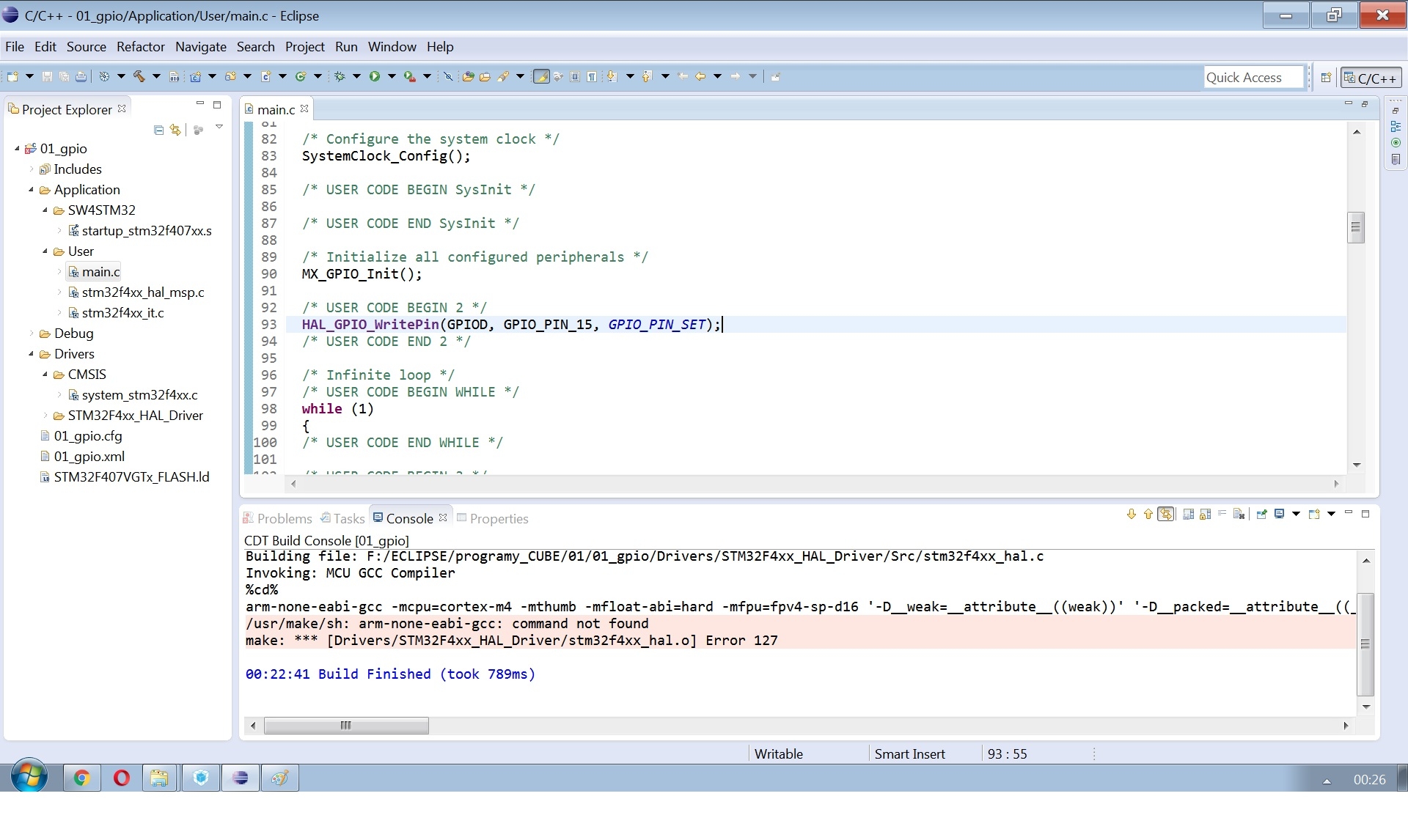
Task: Click the New Source Folder icon
Action: pos(230,76)
